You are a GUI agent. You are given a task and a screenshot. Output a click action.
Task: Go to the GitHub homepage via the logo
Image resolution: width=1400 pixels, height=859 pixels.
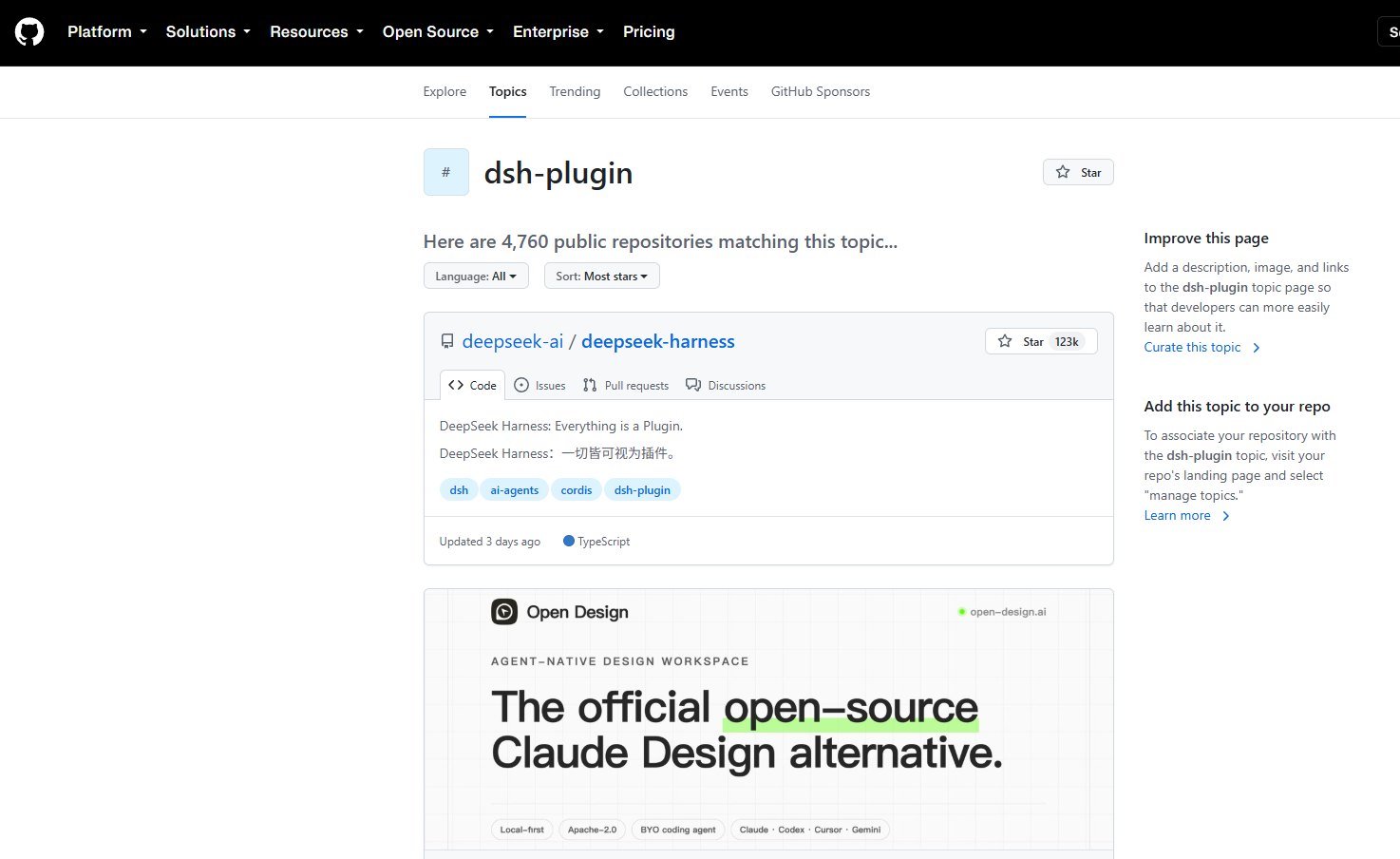[x=29, y=32]
